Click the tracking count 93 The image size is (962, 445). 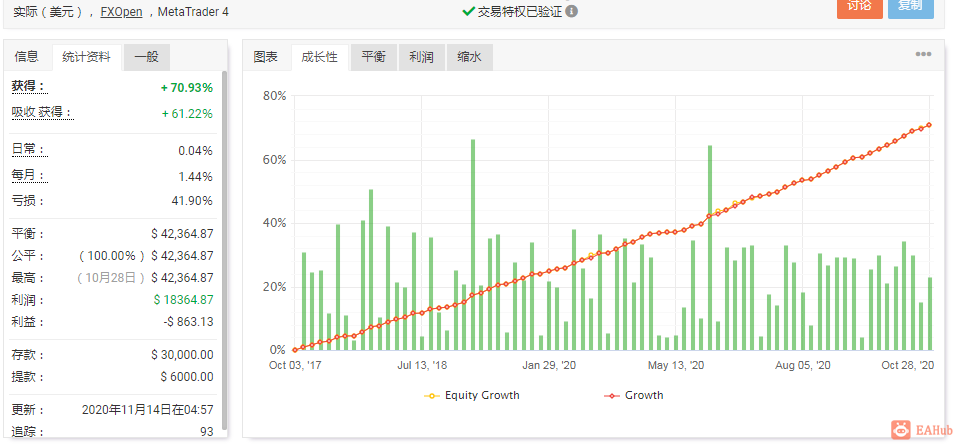(207, 432)
